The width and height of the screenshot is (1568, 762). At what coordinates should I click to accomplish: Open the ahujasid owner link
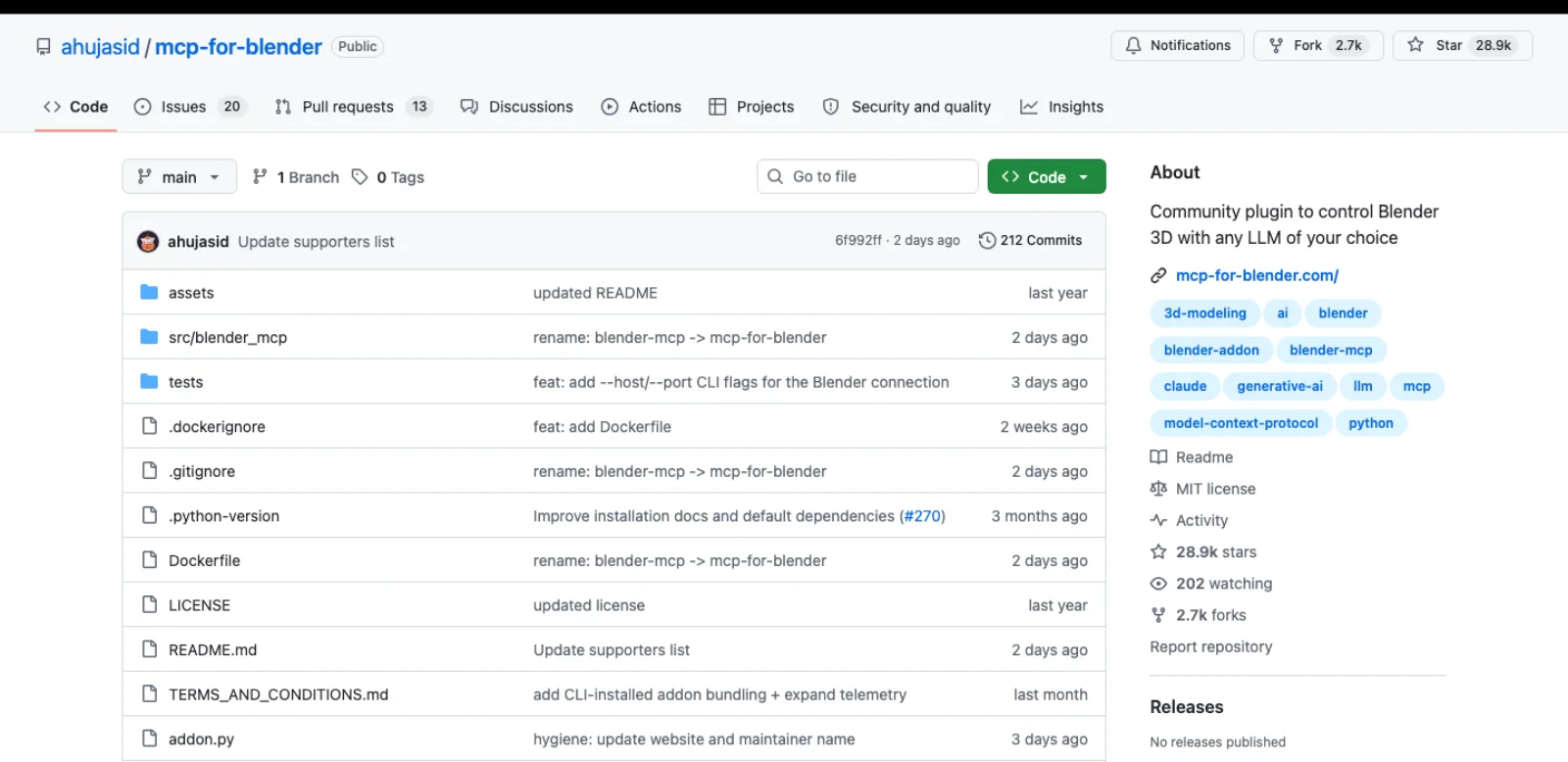point(100,47)
